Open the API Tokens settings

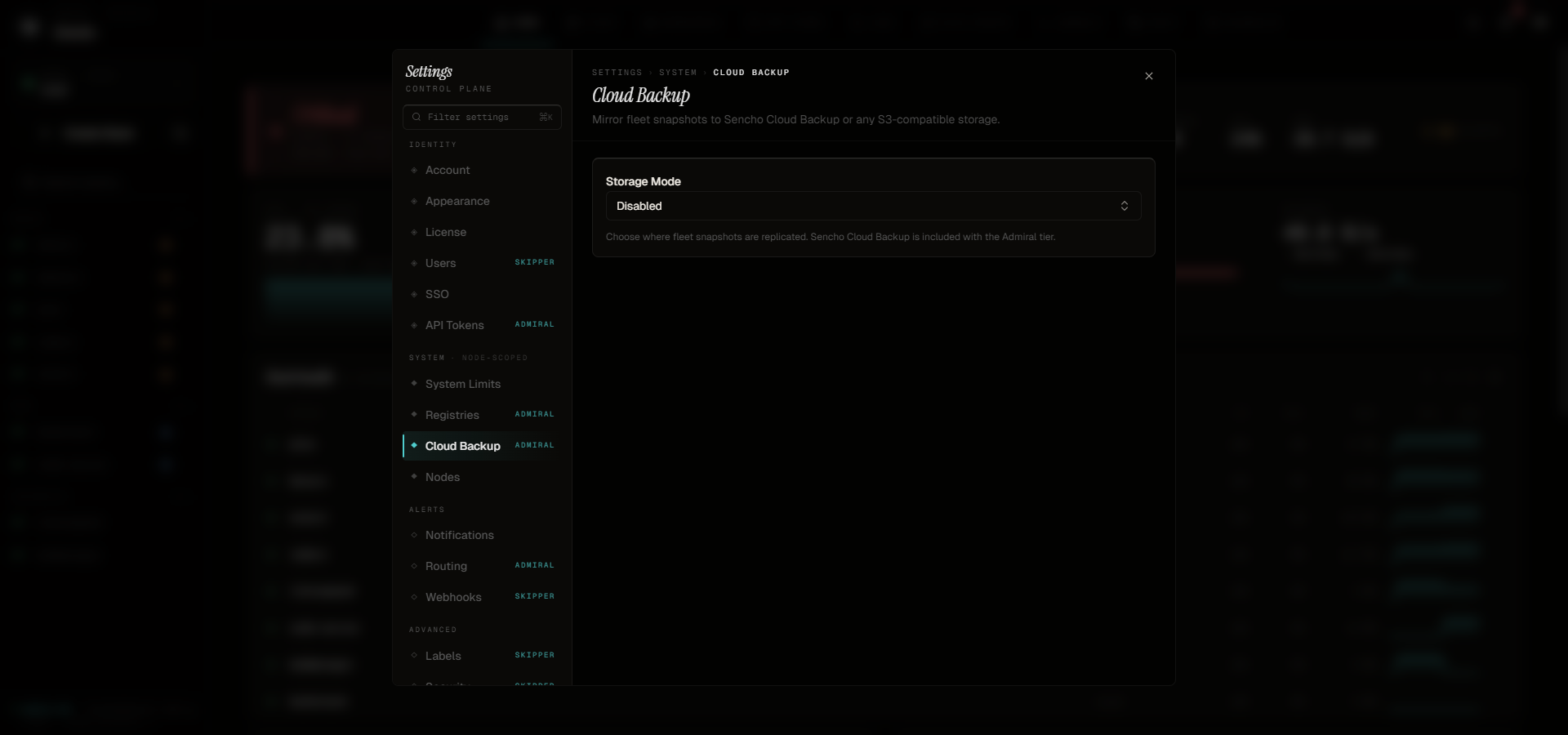pyautogui.click(x=482, y=325)
